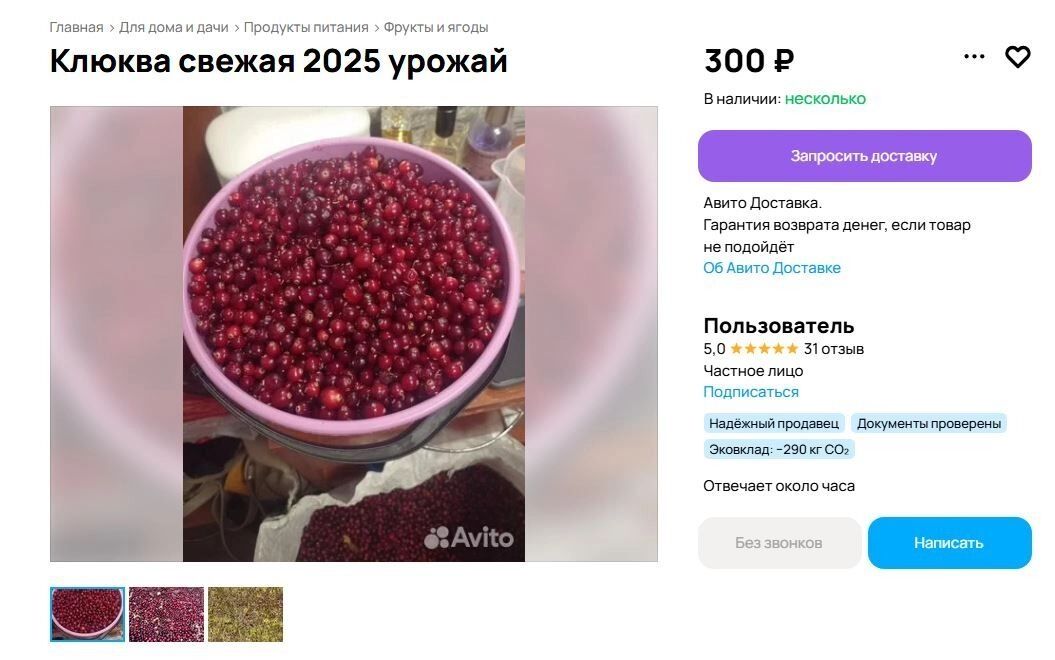1055x660 pixels.
Task: Click the Avito watermark logo on the photo
Action: (468, 538)
